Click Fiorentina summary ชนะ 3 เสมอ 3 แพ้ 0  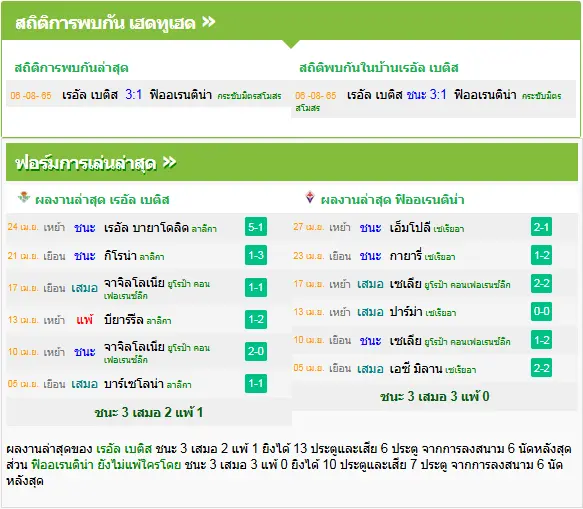click(435, 396)
